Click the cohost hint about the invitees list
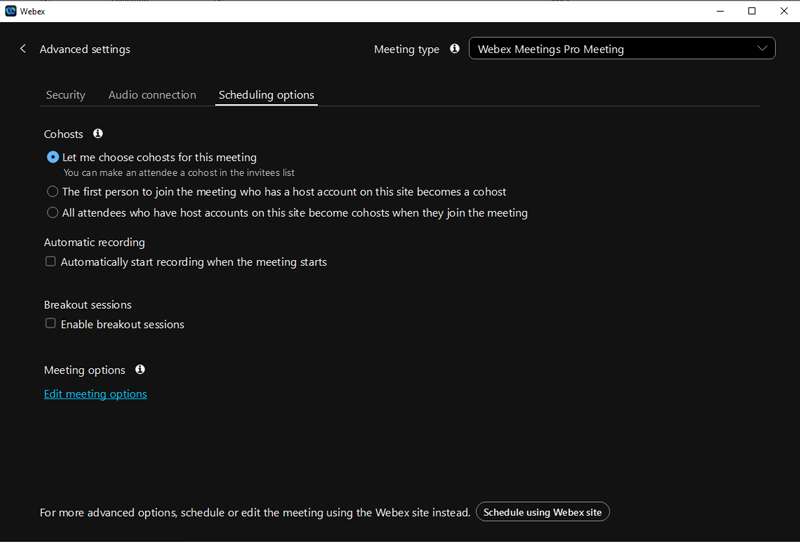Viewport: 800px width, 542px height. (179, 173)
